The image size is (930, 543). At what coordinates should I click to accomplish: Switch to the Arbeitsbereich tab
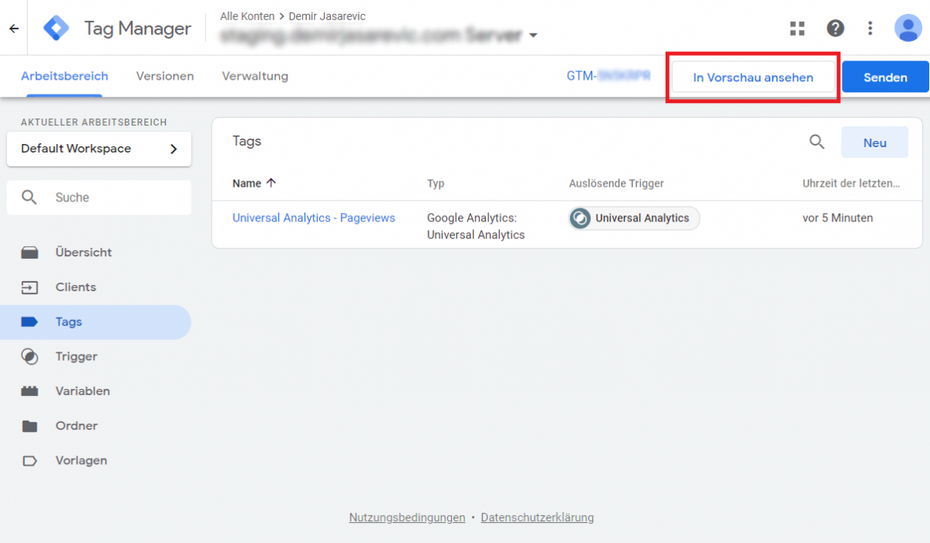65,76
